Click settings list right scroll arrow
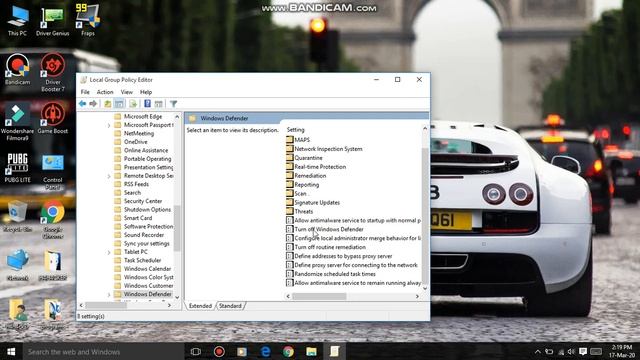The height and width of the screenshot is (360, 640). coord(417,296)
